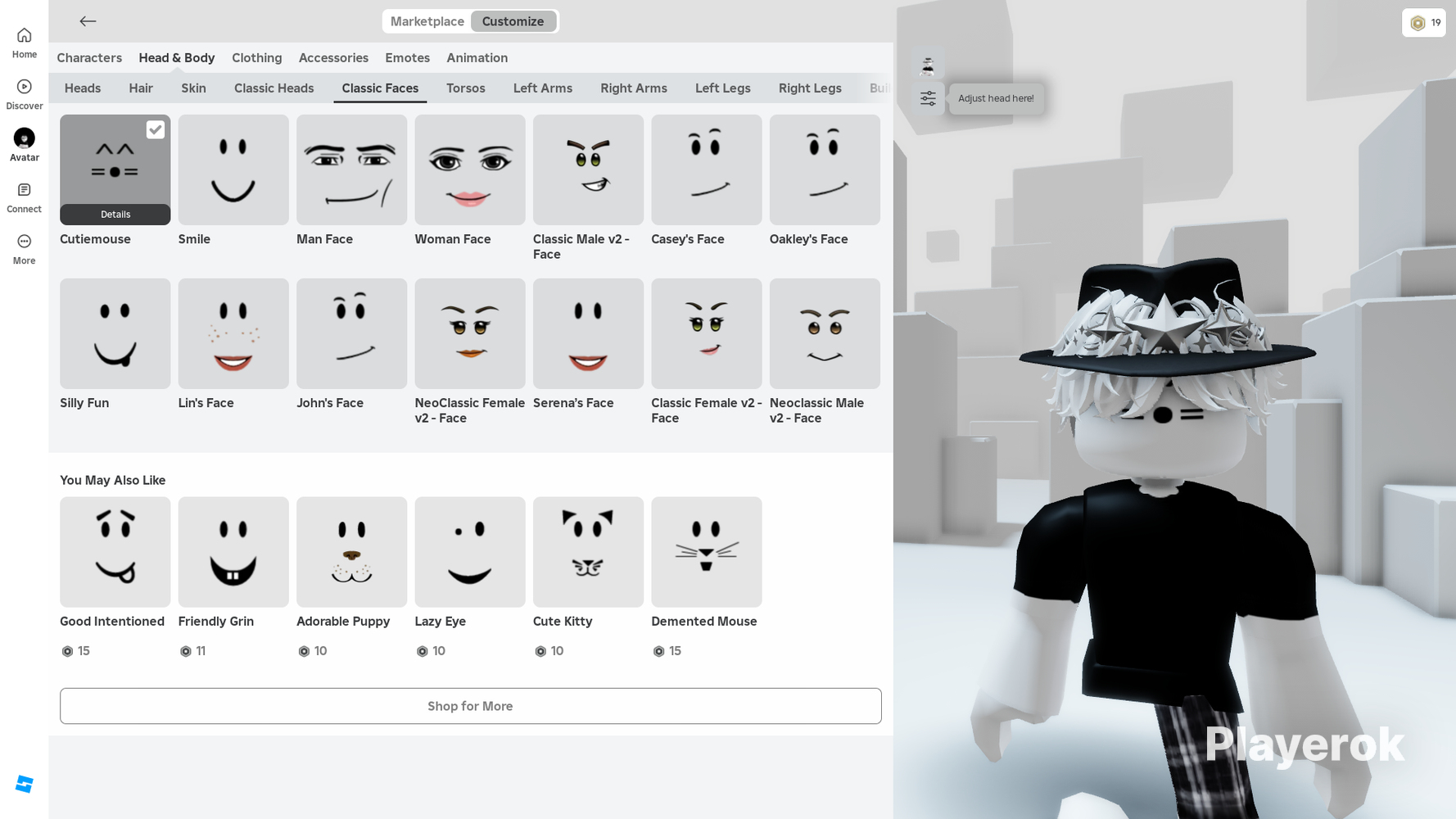Open Details for the Cutiemouse face
The image size is (1456, 819).
[x=115, y=215]
